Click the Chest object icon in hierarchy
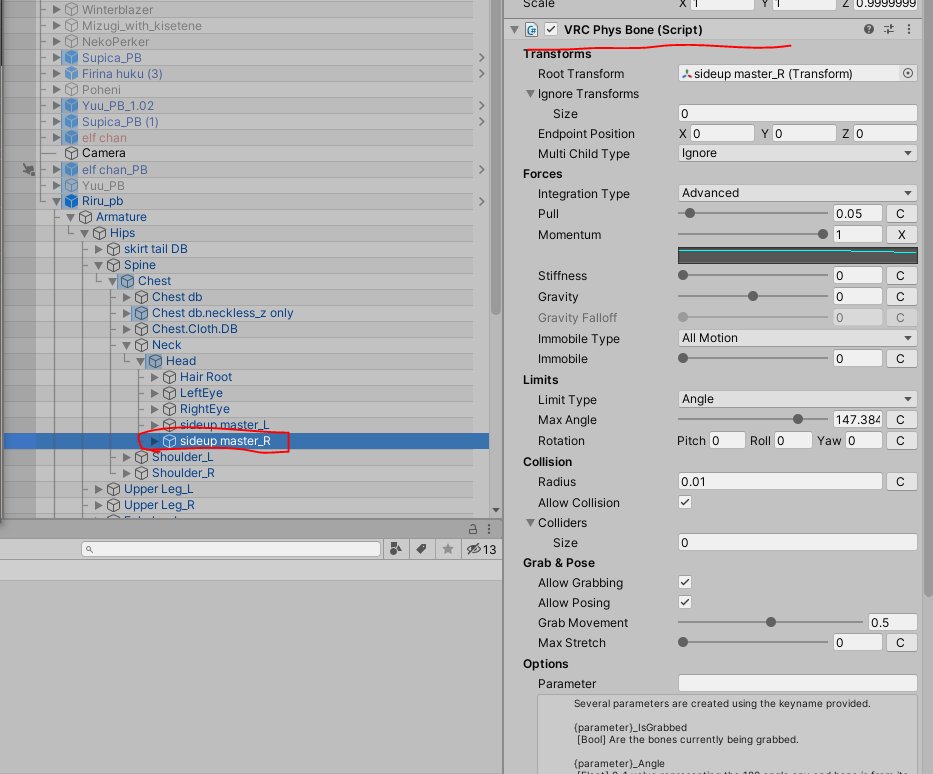 coord(127,281)
